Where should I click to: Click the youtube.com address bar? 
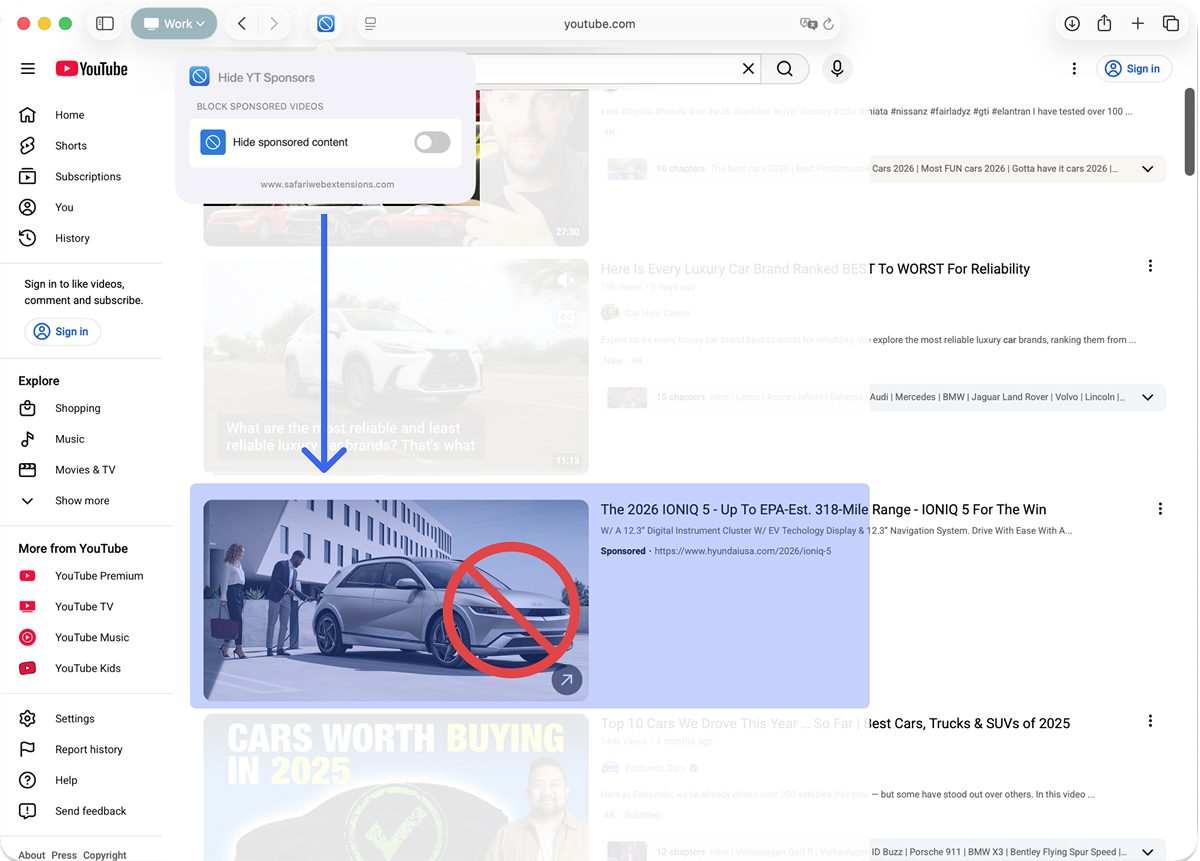(x=599, y=23)
